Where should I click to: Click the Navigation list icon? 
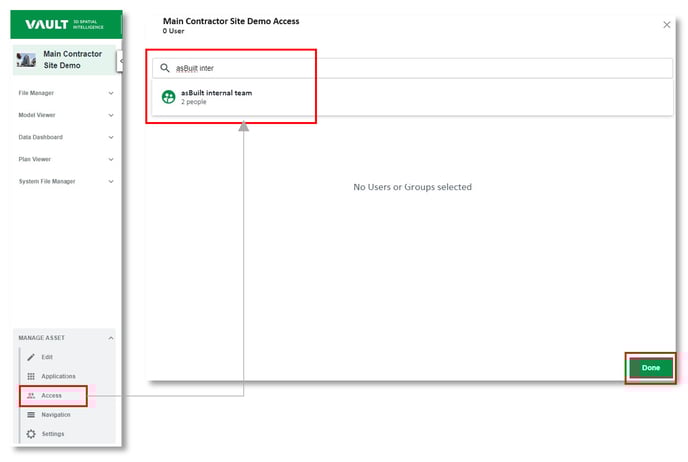[31, 415]
